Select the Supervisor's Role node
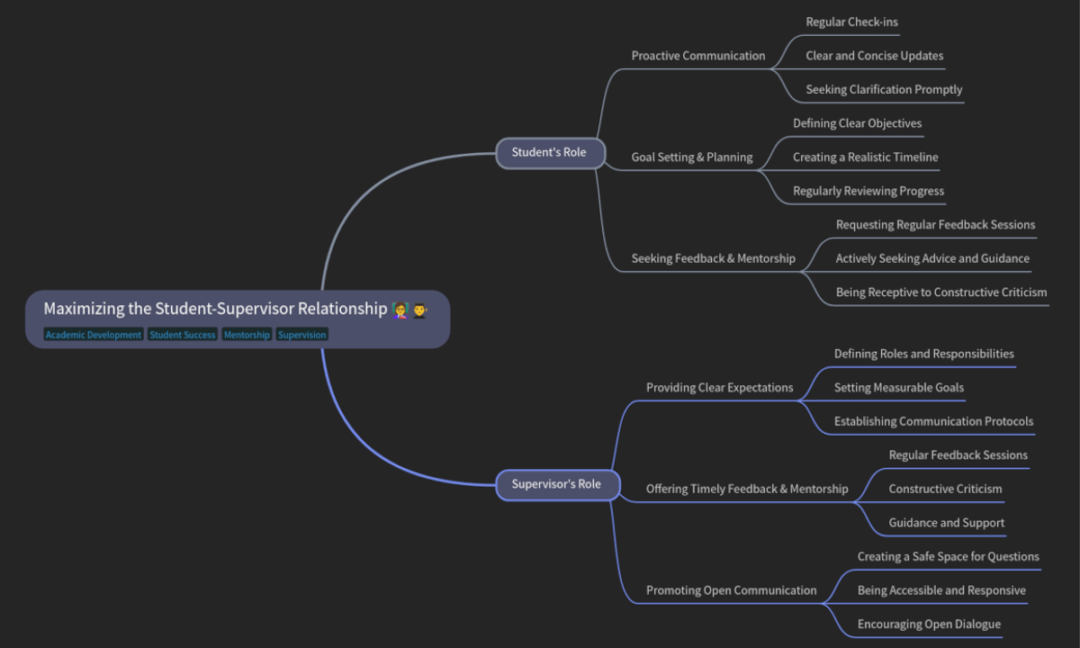1080x648 pixels. (556, 484)
